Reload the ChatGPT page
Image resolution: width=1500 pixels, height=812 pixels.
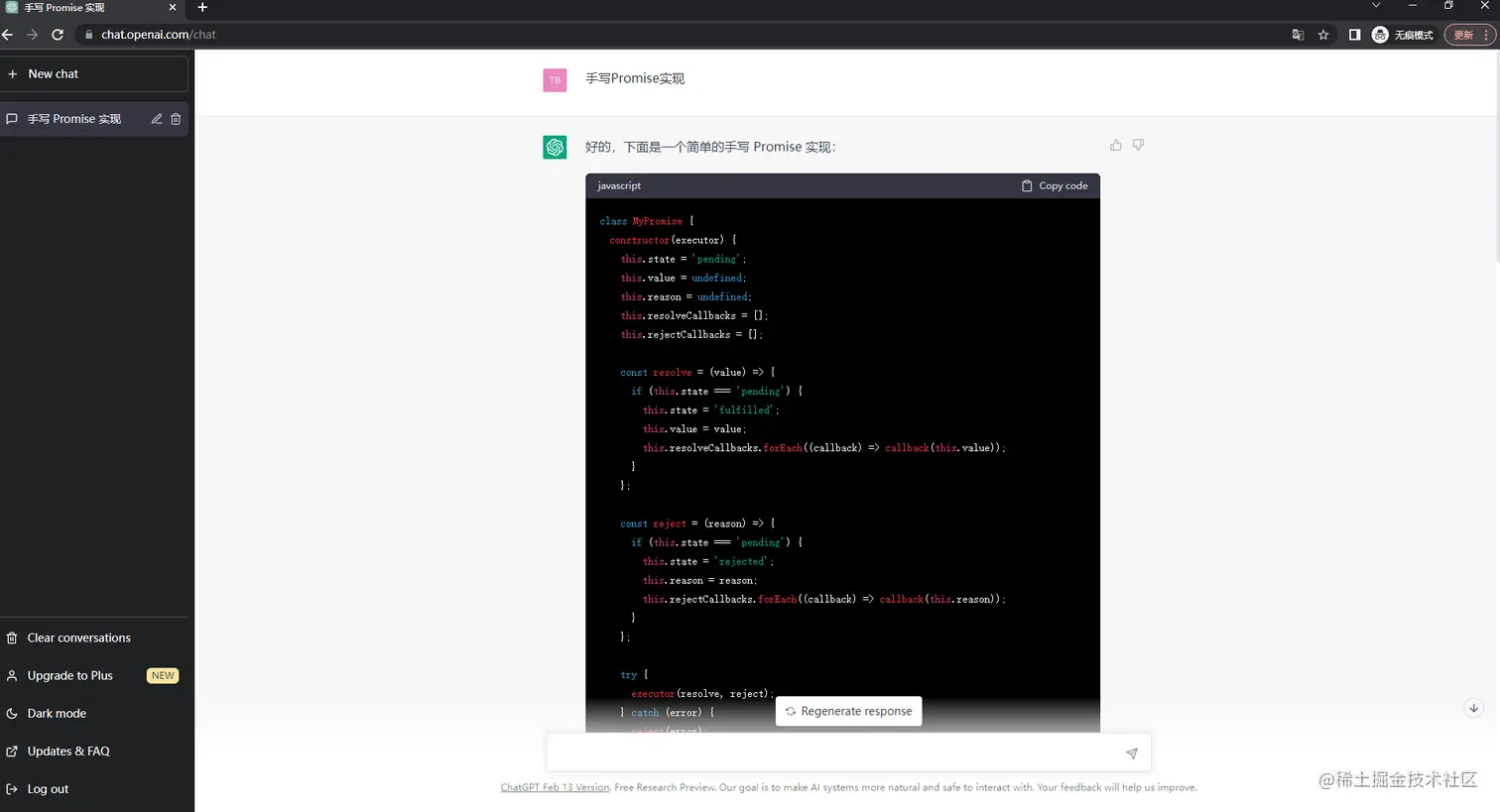click(58, 35)
